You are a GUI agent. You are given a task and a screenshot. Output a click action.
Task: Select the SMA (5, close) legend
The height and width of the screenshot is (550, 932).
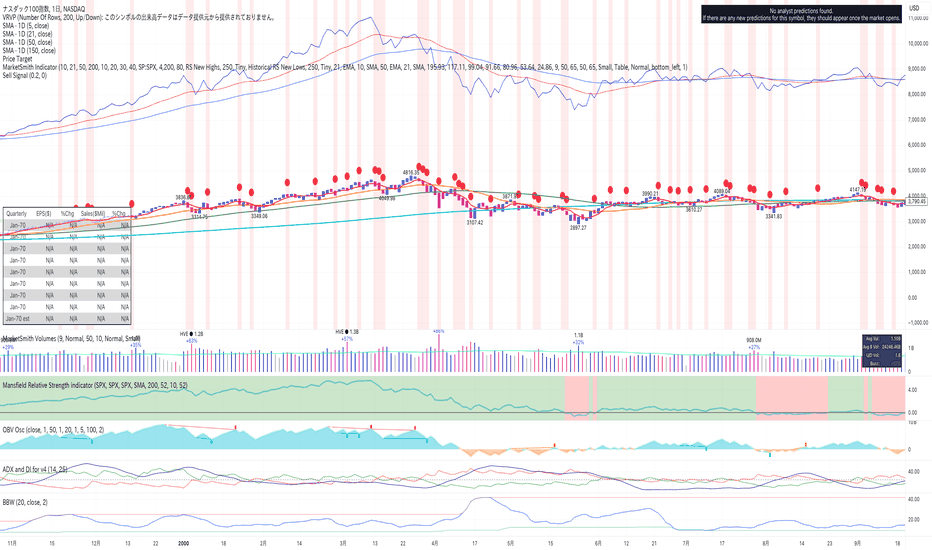[x=26, y=26]
